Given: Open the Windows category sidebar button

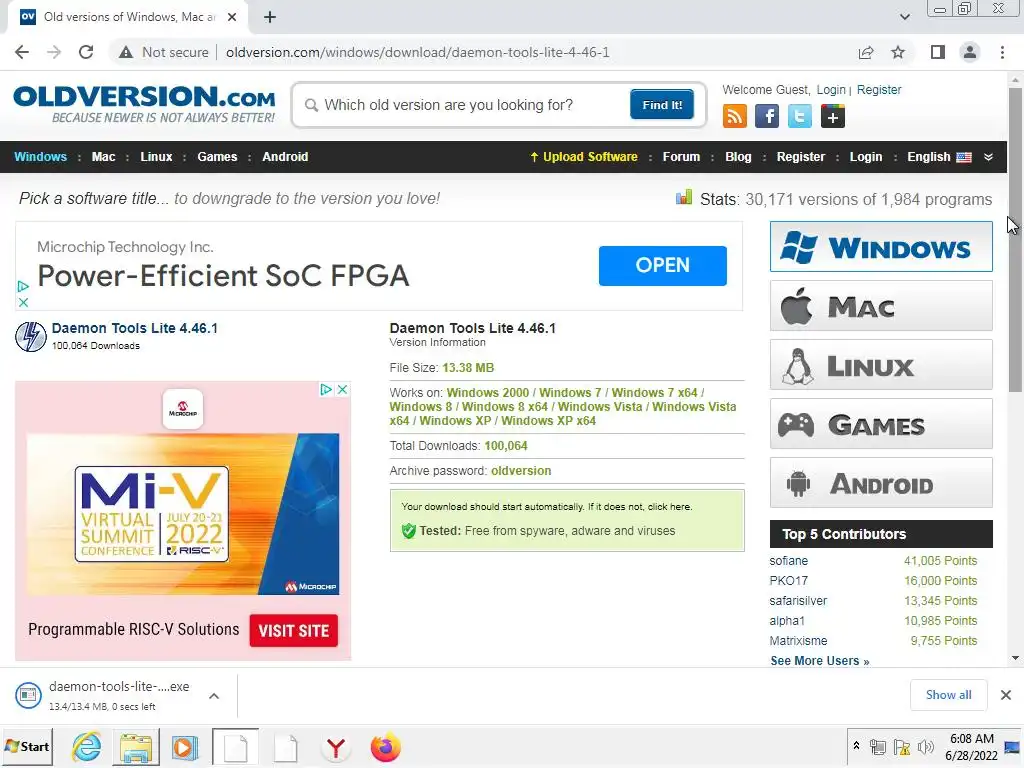Looking at the screenshot, I should (x=881, y=247).
